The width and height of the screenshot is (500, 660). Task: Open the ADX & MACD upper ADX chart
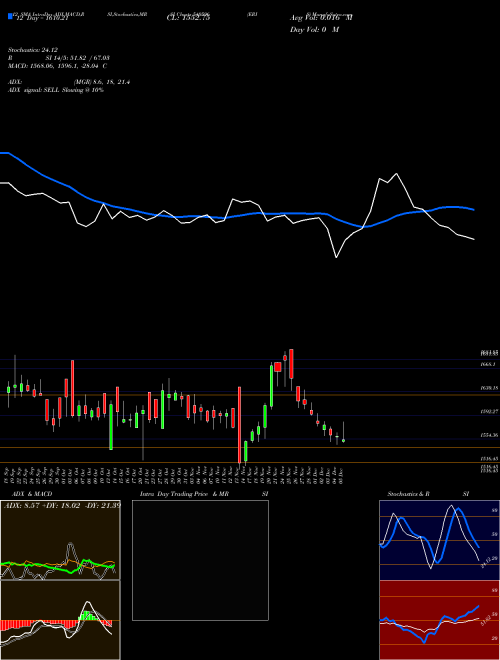tap(60, 540)
